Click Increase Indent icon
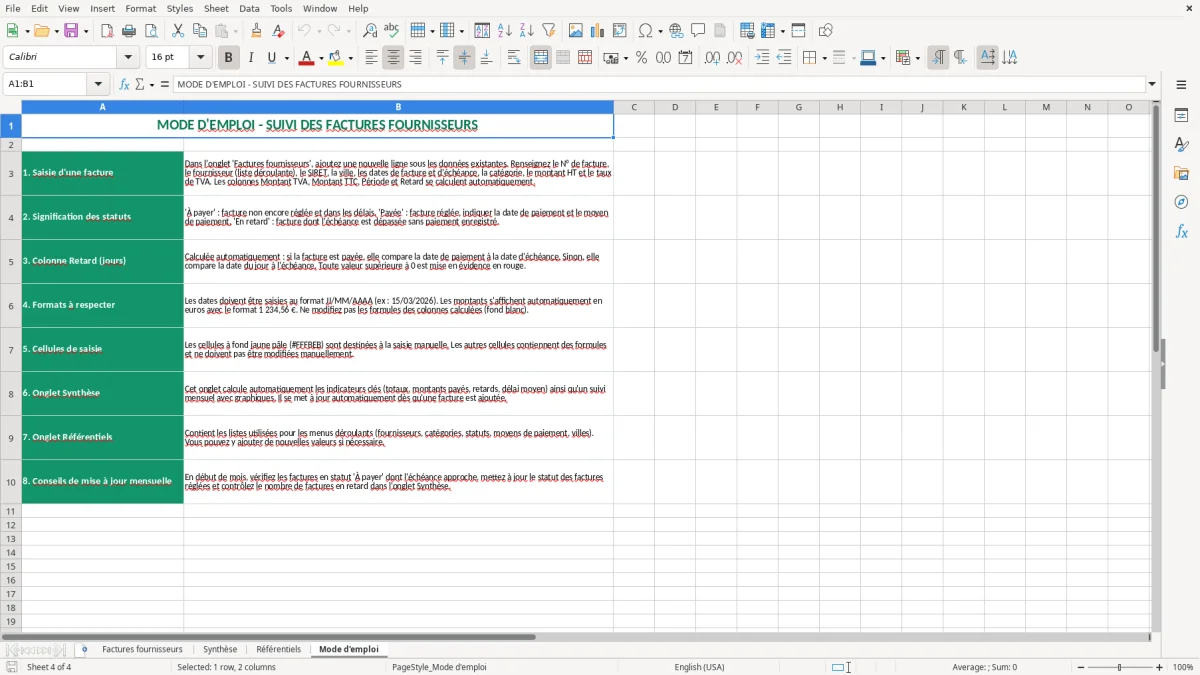The height and width of the screenshot is (675, 1200). (762, 58)
